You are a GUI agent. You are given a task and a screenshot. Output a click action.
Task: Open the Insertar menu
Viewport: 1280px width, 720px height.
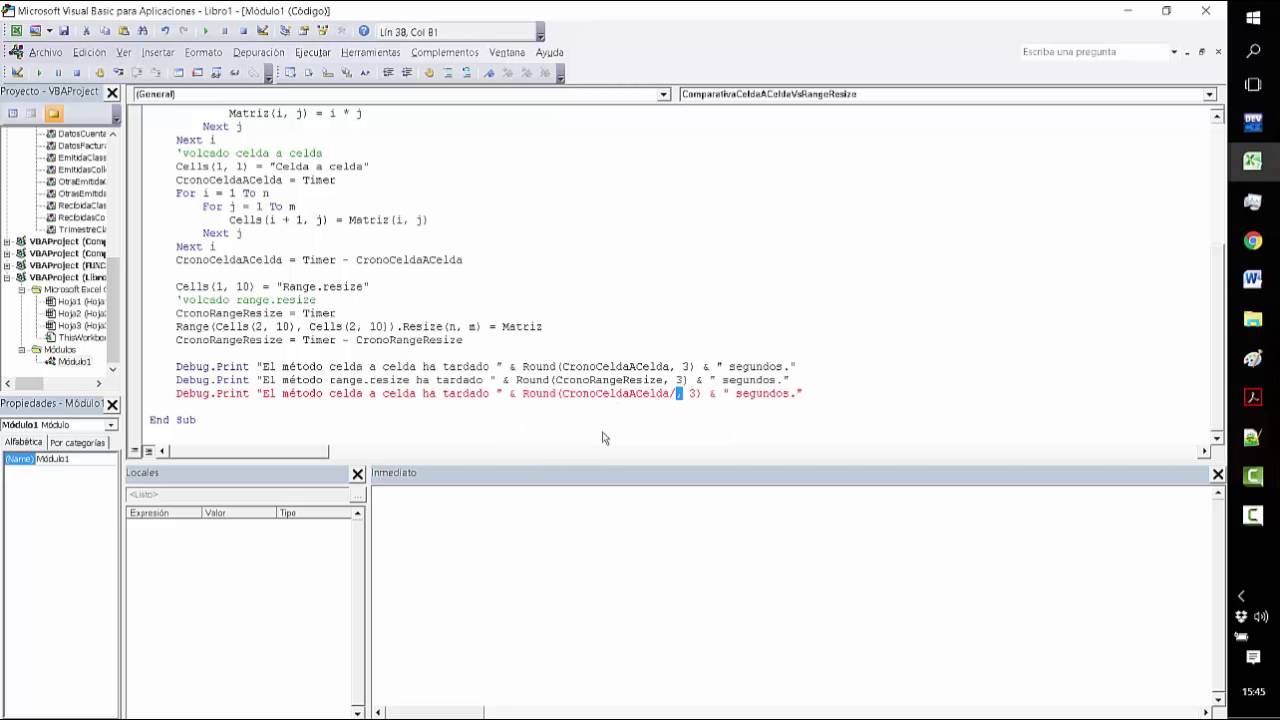tap(158, 52)
